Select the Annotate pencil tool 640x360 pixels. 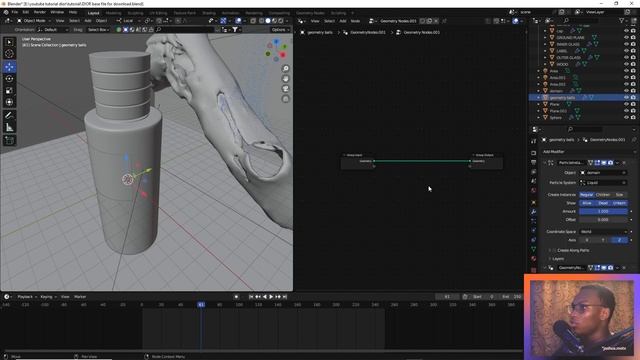pyautogui.click(x=9, y=116)
